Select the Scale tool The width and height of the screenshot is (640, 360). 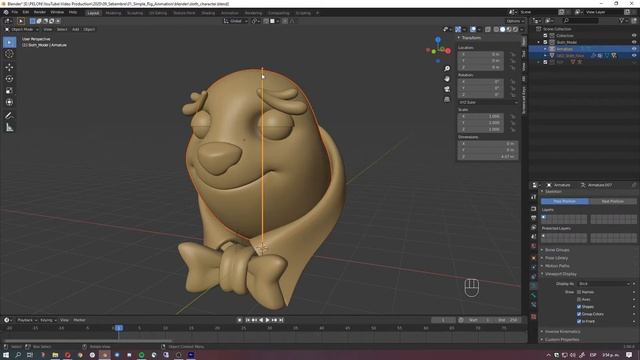point(9,91)
